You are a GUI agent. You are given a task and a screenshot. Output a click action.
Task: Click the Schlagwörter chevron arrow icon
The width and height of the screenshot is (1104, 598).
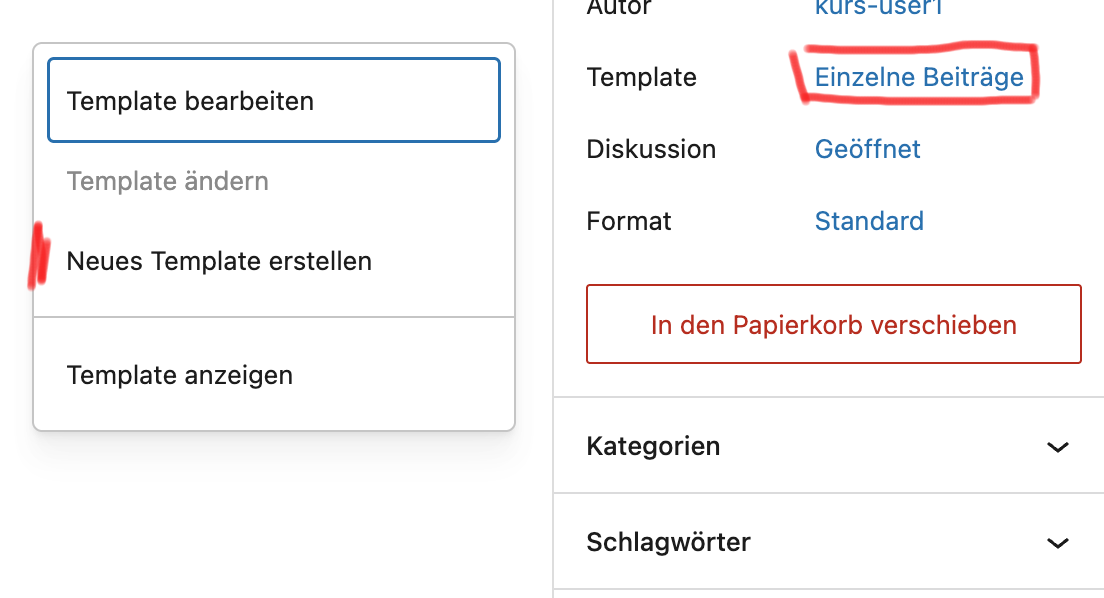pyautogui.click(x=1057, y=543)
